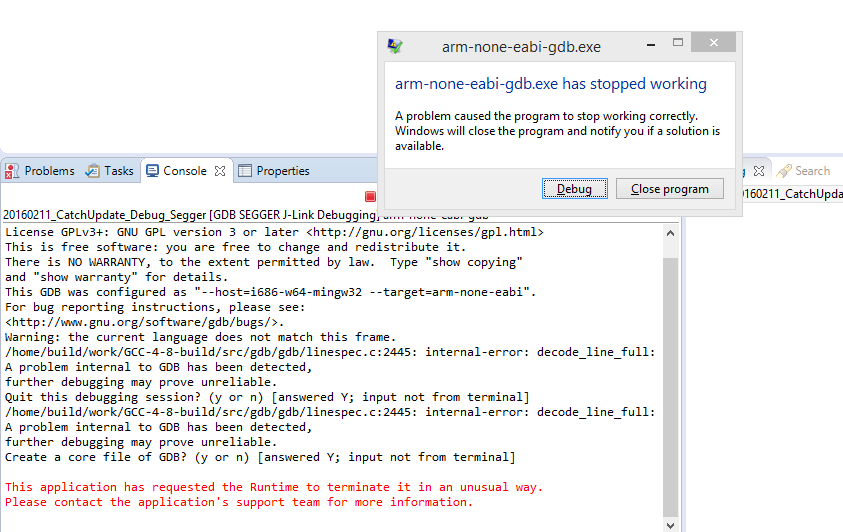Click '160211_CatchUpda' text in right panel
The width and height of the screenshot is (843, 532).
[x=793, y=194]
